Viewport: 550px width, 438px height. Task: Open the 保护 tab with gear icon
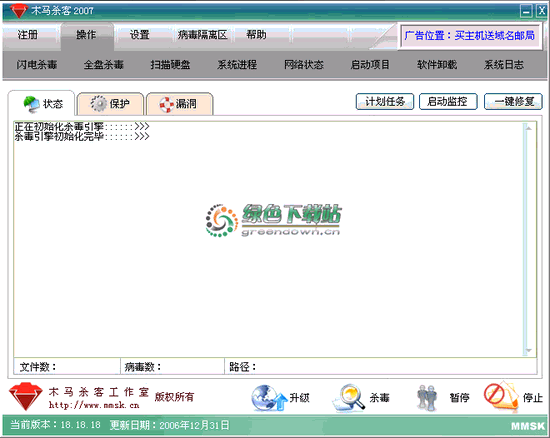click(110, 104)
